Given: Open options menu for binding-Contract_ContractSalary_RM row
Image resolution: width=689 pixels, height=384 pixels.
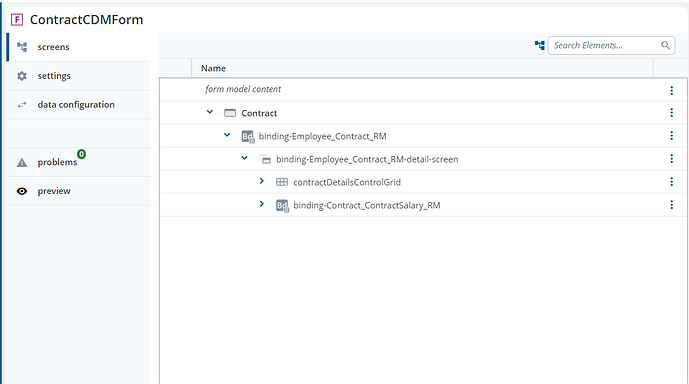Looking at the screenshot, I should pyautogui.click(x=671, y=204).
